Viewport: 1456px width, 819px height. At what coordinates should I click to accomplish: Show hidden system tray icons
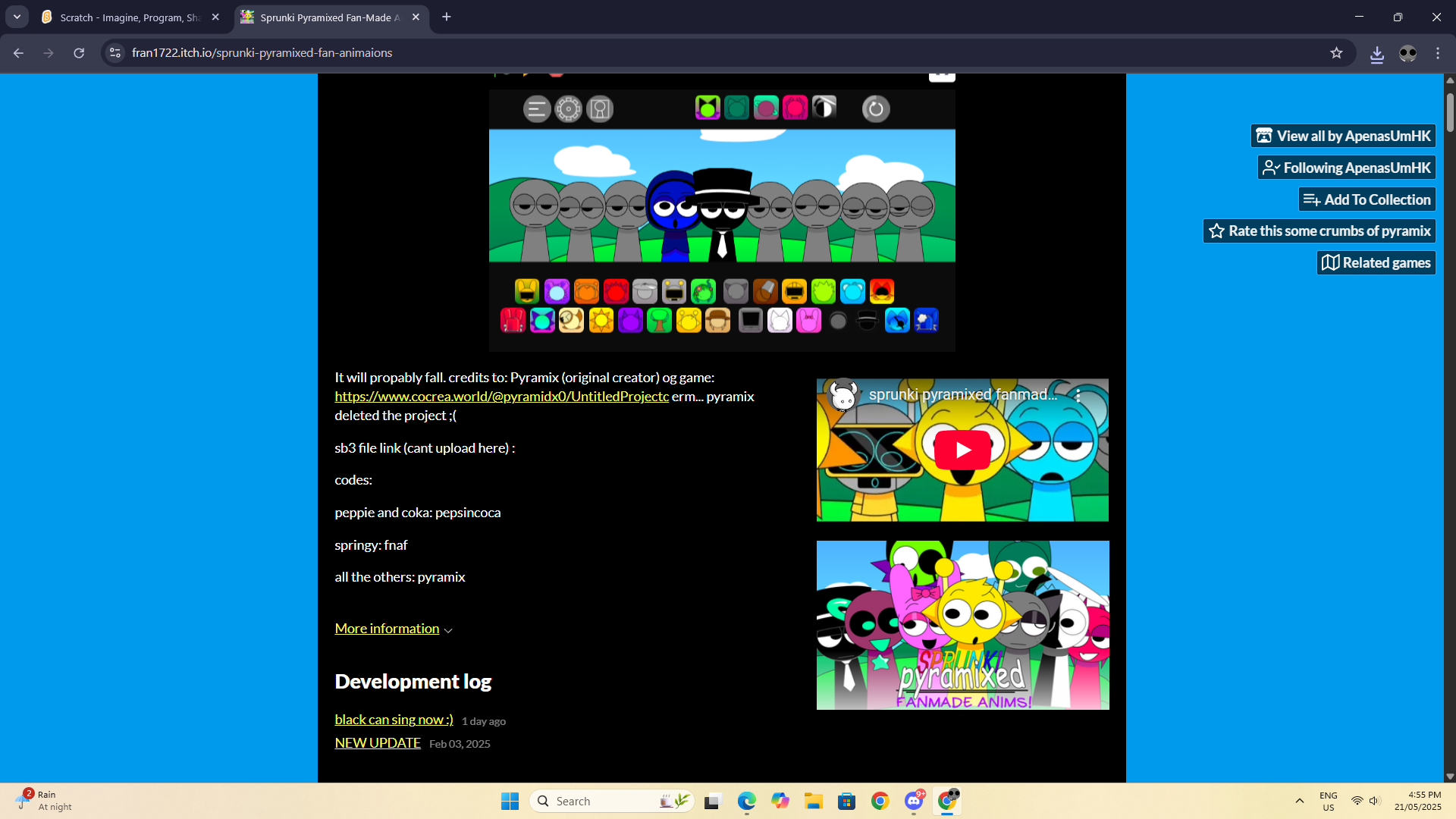coord(1299,801)
